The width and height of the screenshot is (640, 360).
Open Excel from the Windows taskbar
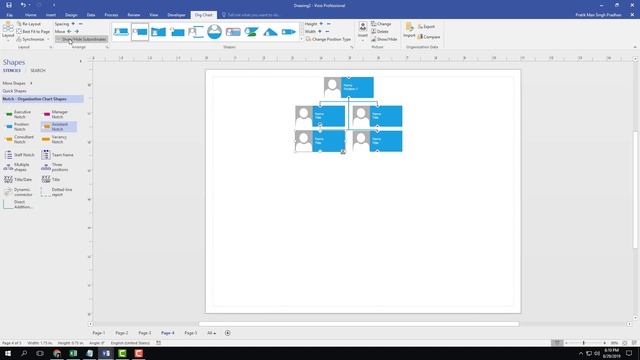click(73, 353)
